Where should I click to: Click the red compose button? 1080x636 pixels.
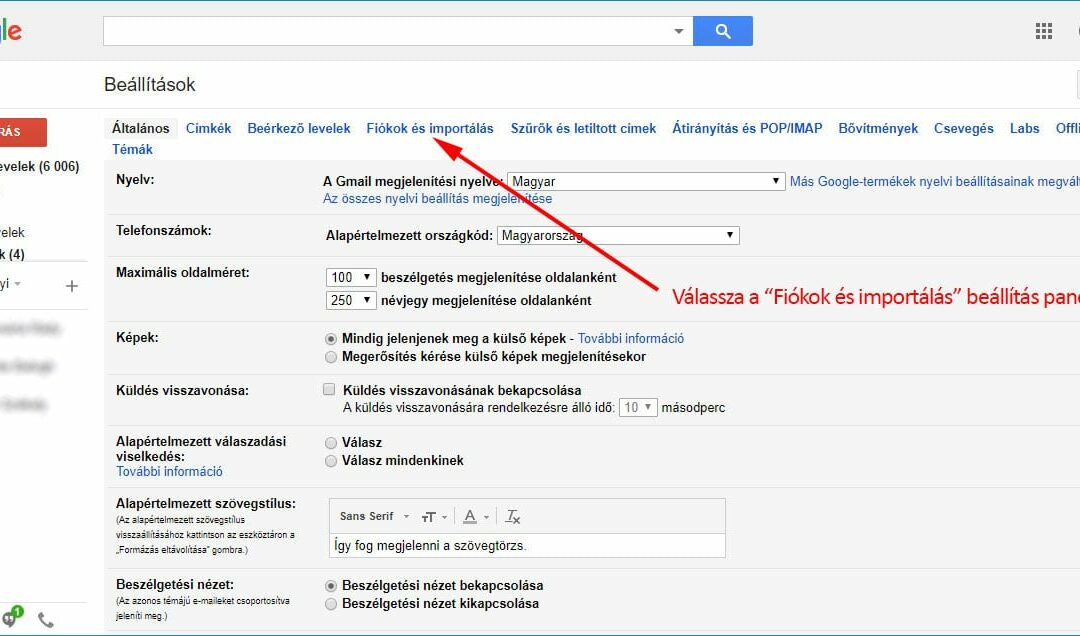pyautogui.click(x=23, y=132)
